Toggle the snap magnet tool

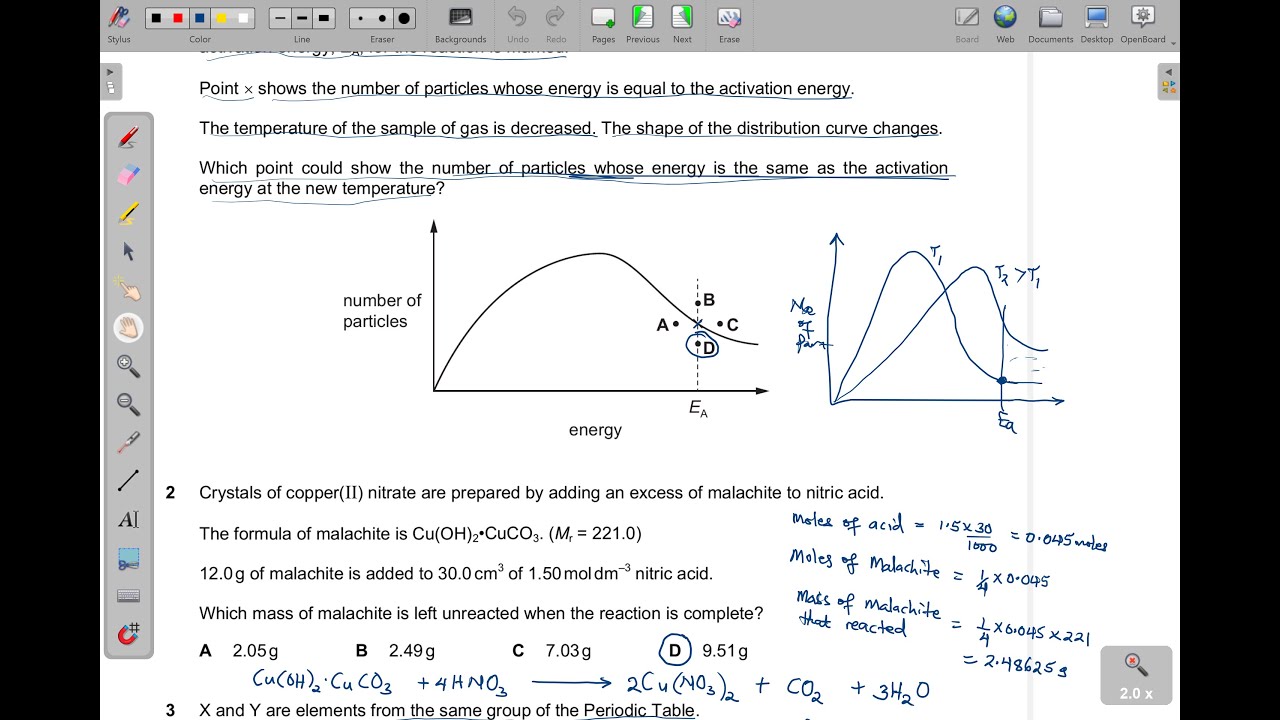point(128,634)
